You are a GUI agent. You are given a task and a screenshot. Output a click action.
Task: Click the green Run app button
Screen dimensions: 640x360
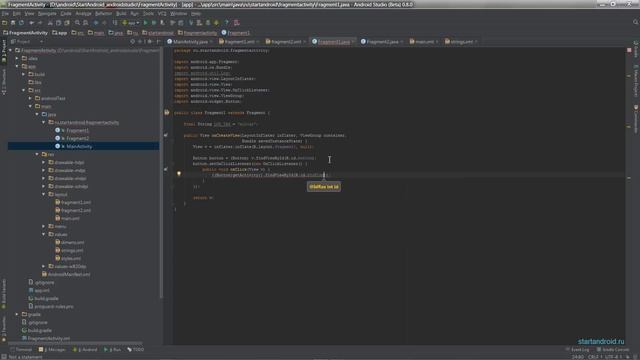point(145,23)
